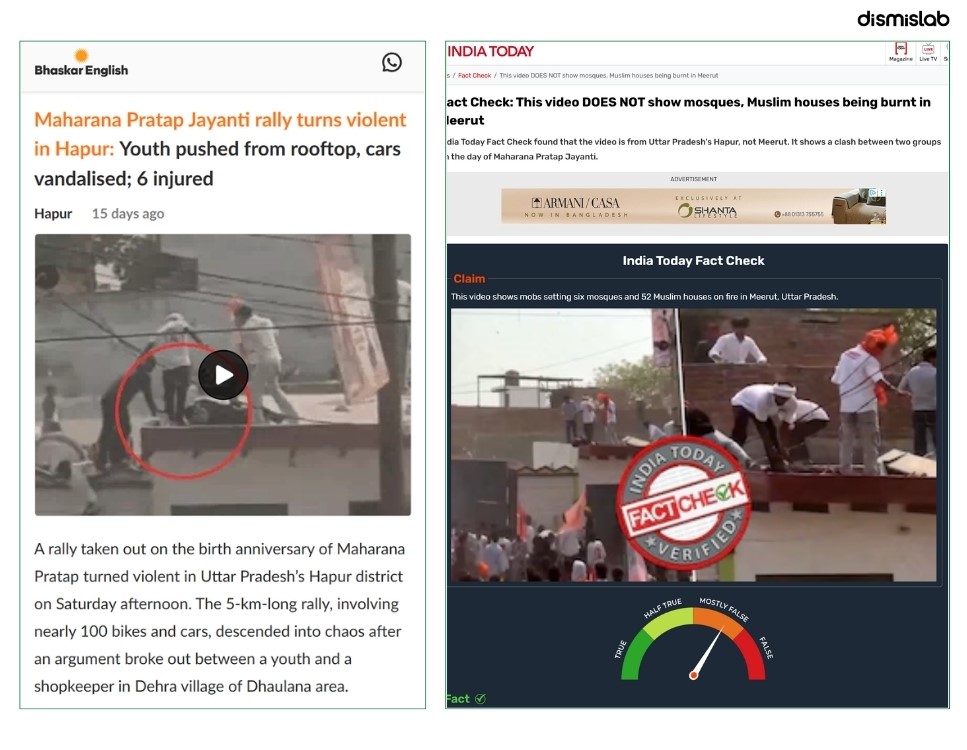Click the 'ADVERTISEMENT' label above the banner

[x=694, y=179]
